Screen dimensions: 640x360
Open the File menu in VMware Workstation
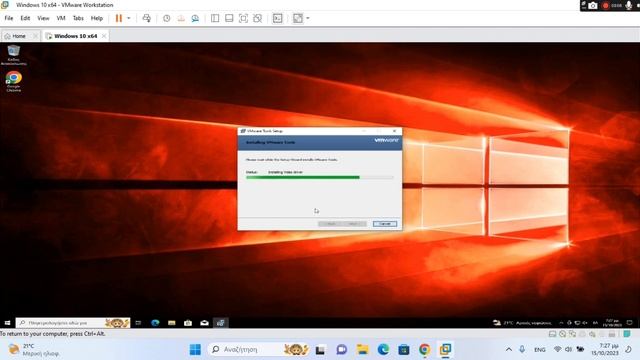coord(9,18)
